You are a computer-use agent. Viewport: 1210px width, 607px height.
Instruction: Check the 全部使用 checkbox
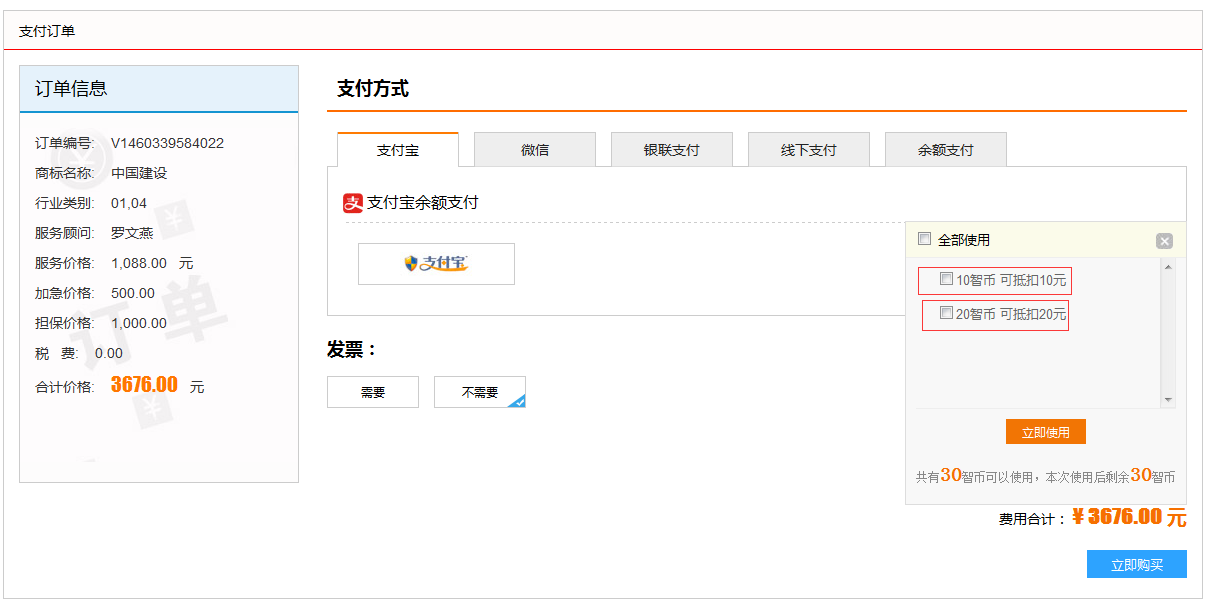click(925, 239)
